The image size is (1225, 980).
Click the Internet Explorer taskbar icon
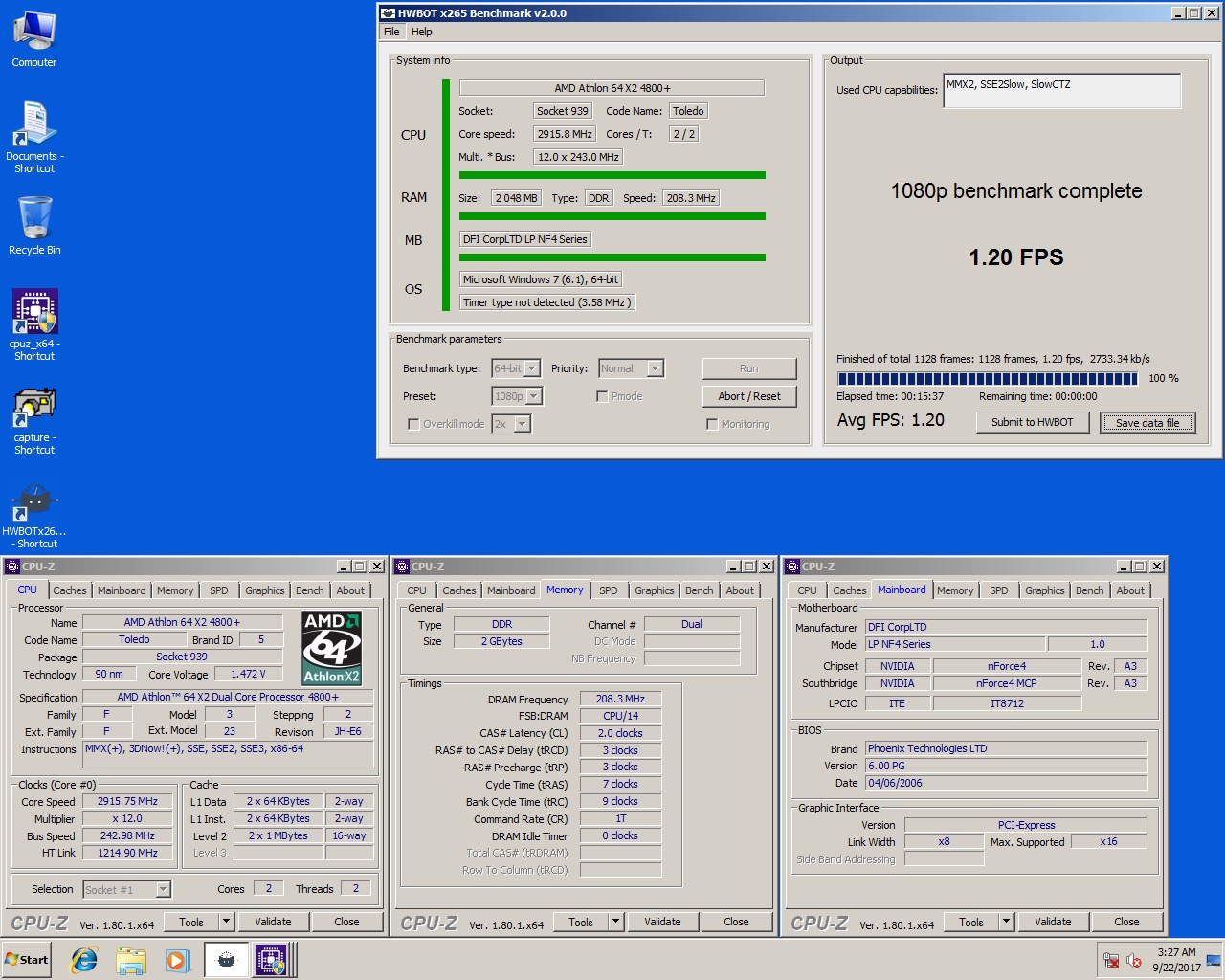pos(84,960)
